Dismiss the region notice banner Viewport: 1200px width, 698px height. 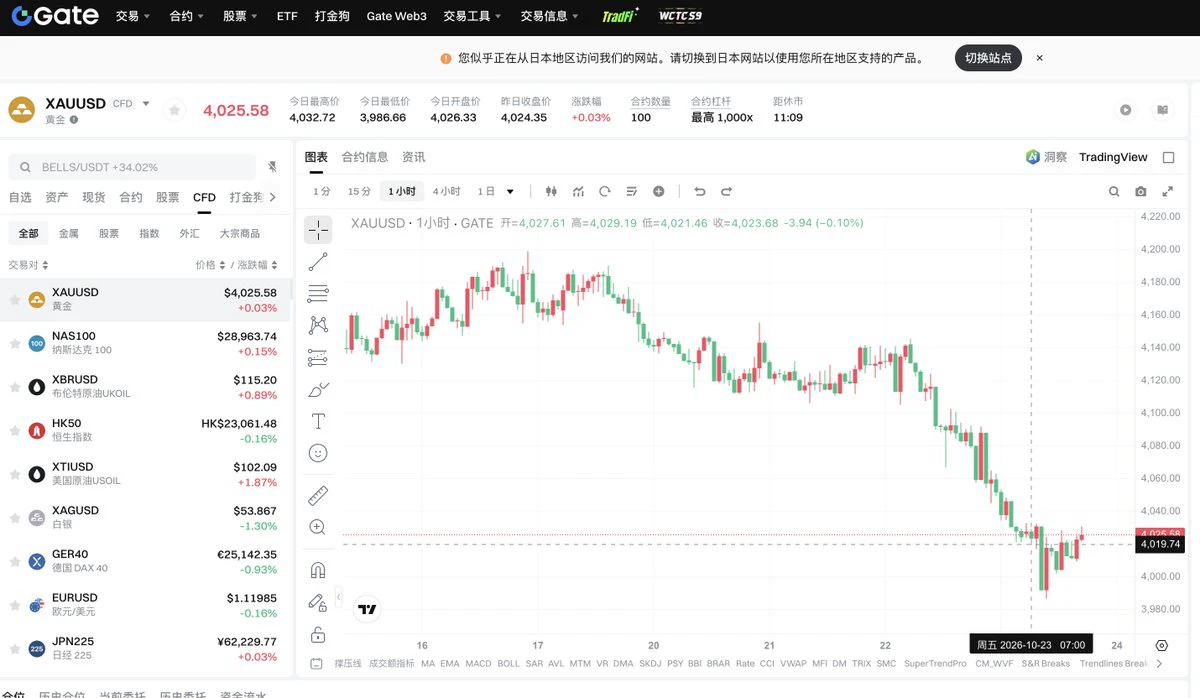coord(1039,58)
